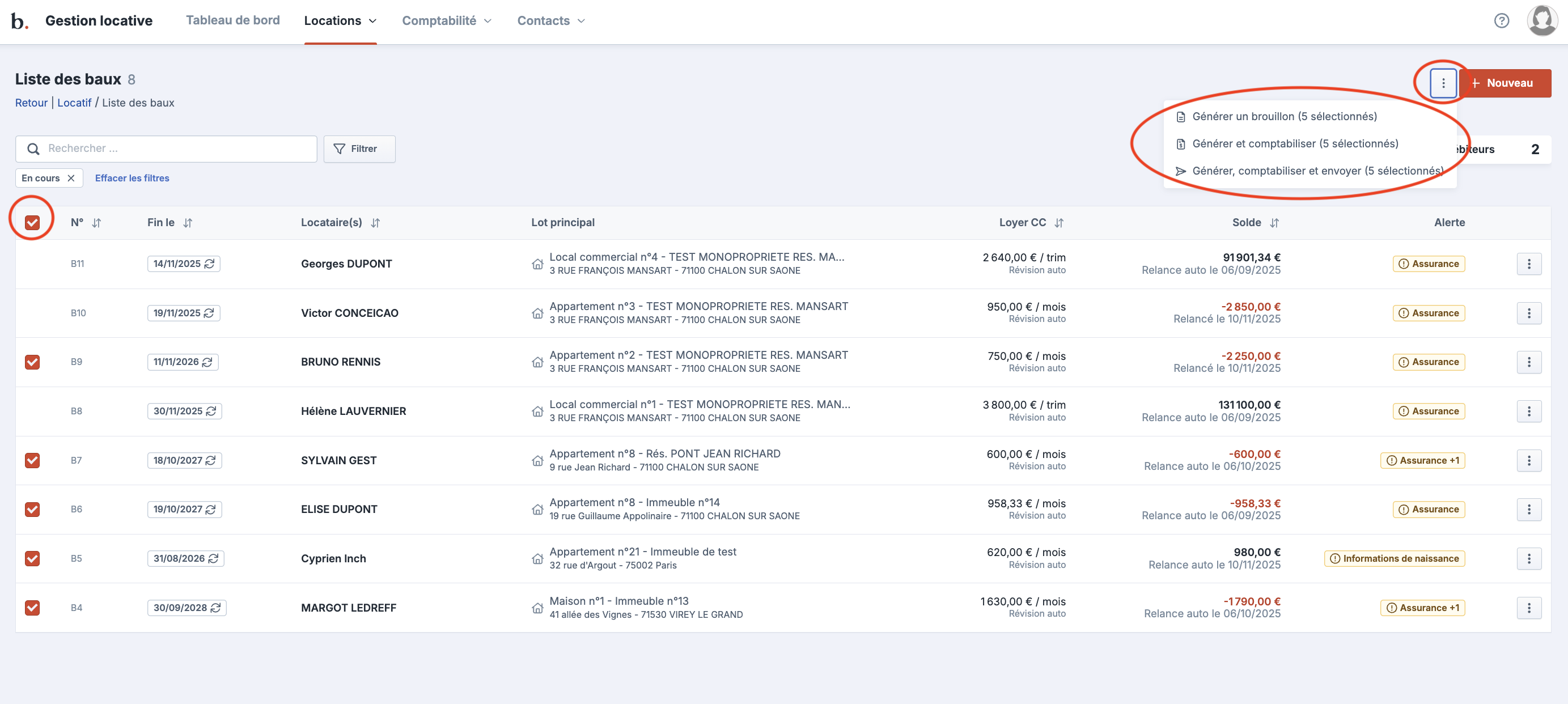Screen dimensions: 1568x704
Task: Click the renewal icon on 14/11/2025 date
Action: click(x=209, y=264)
